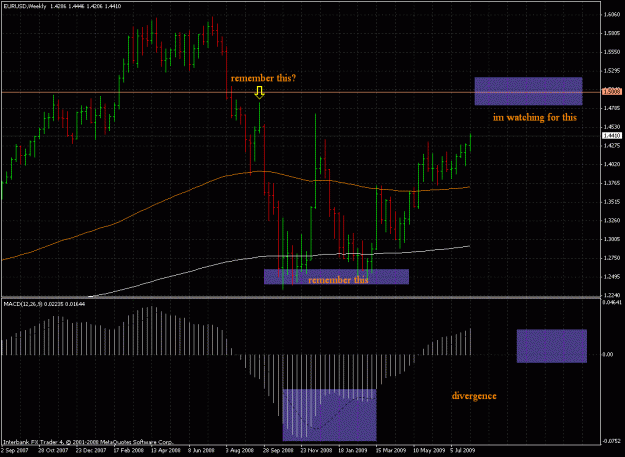
Task: Click the 1.4275 price axis label
Action: tap(612, 145)
